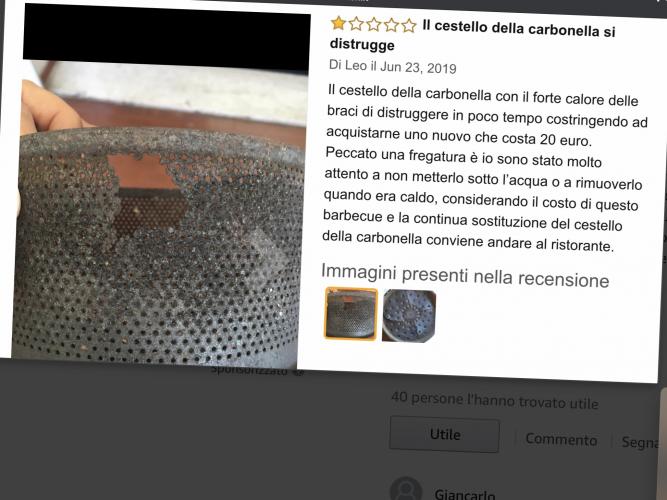
Task: Click the last empty rating star
Action: pos(408,26)
